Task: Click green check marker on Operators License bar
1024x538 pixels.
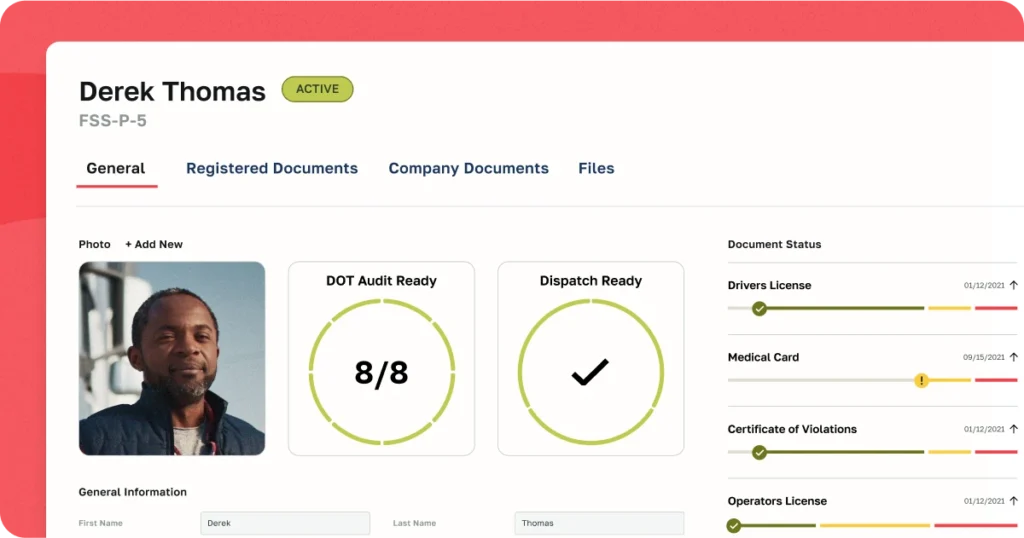Action: (734, 525)
